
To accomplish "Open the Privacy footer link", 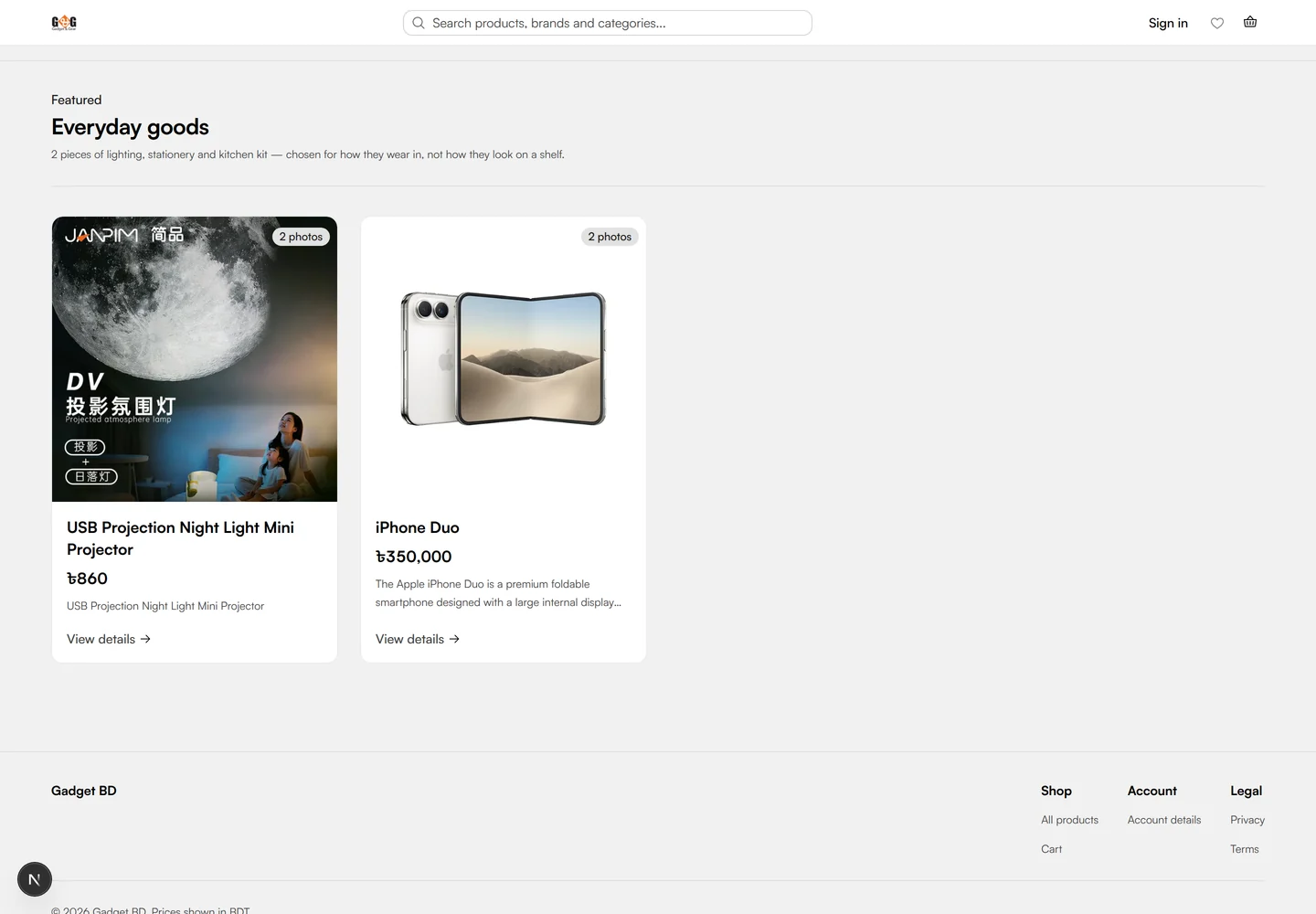I will point(1247,820).
